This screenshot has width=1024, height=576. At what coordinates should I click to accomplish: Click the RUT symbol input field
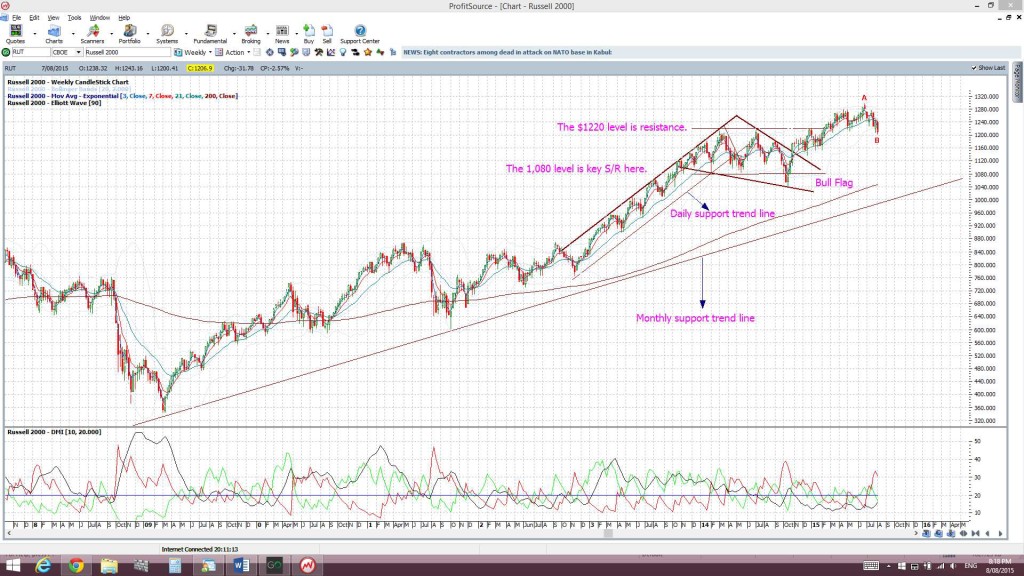31,52
